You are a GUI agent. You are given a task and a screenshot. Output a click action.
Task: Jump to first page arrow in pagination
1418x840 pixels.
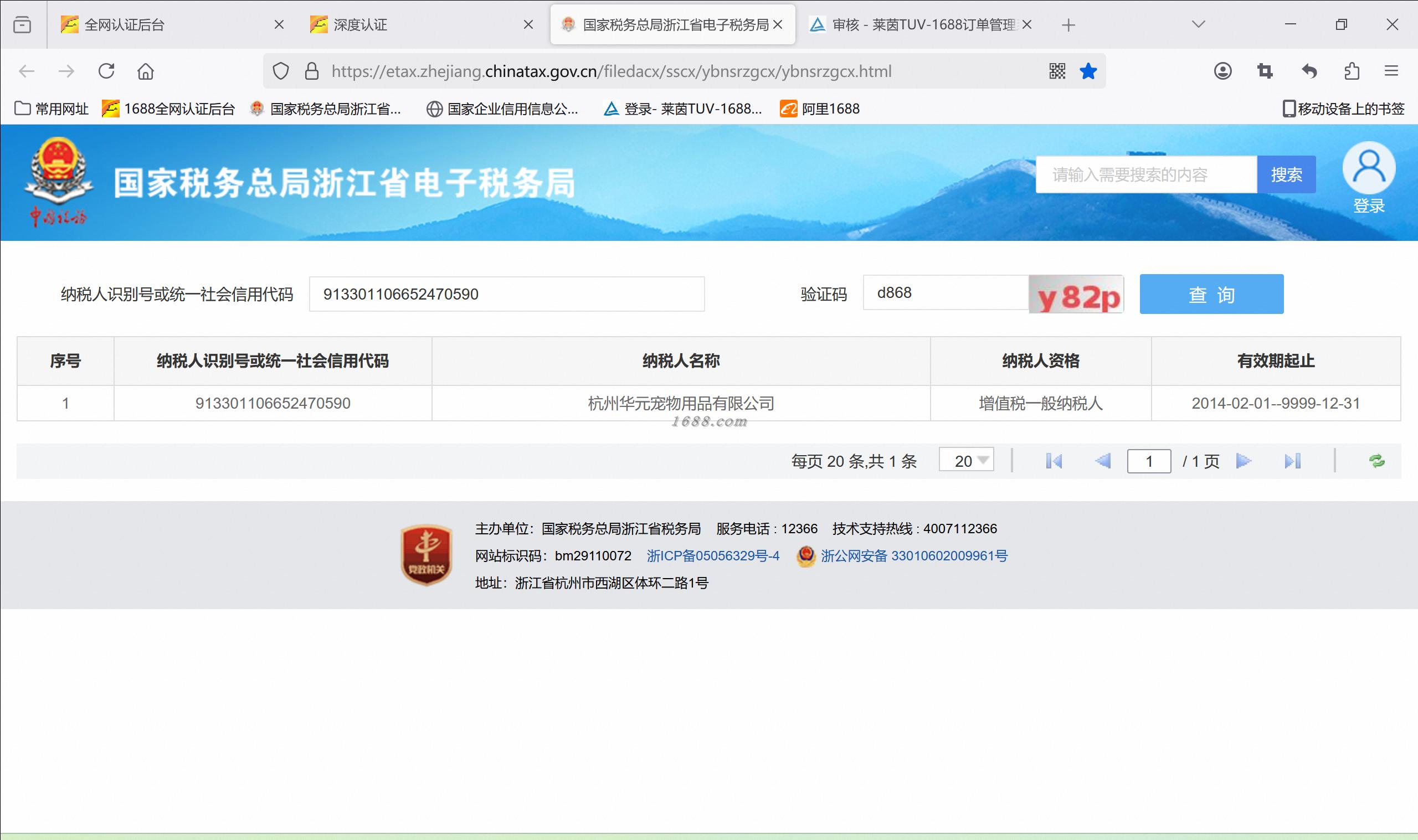1054,461
